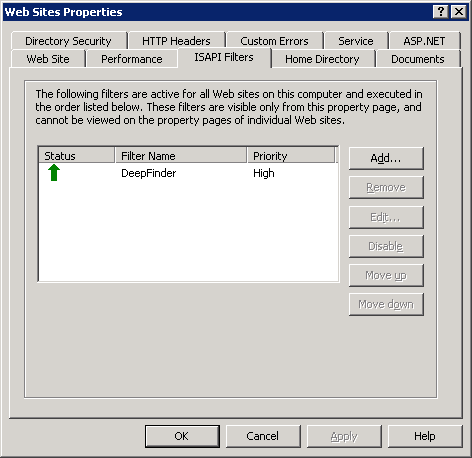Confirm the dialog with OK

pos(182,436)
